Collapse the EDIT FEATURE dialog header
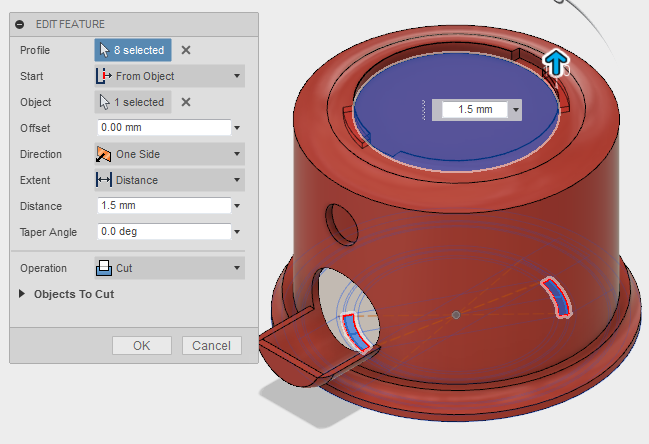The width and height of the screenshot is (649, 444). 19,24
